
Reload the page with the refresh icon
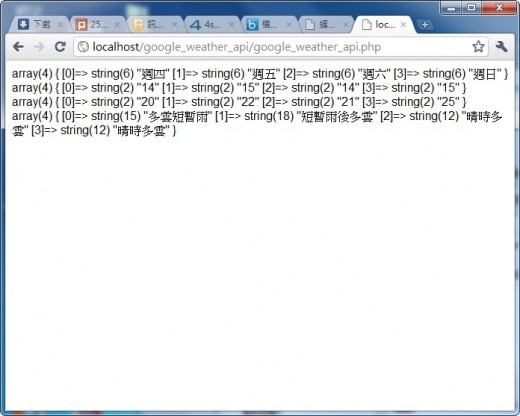[x=60, y=47]
